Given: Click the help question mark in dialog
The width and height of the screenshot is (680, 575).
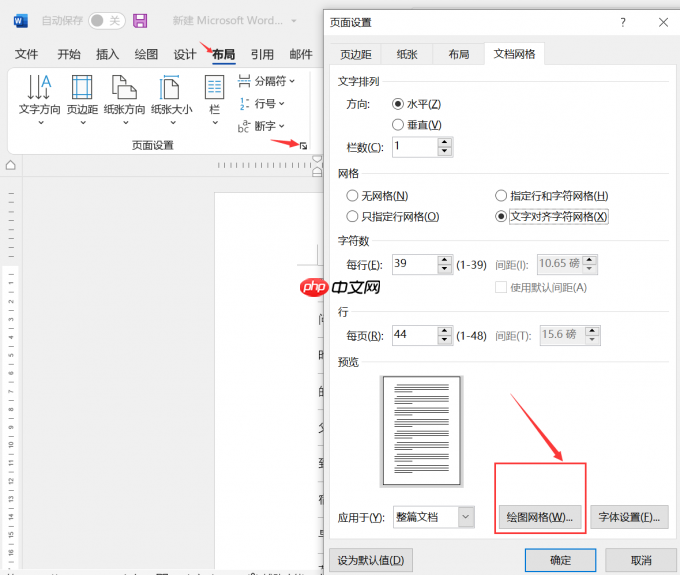Looking at the screenshot, I should [623, 22].
